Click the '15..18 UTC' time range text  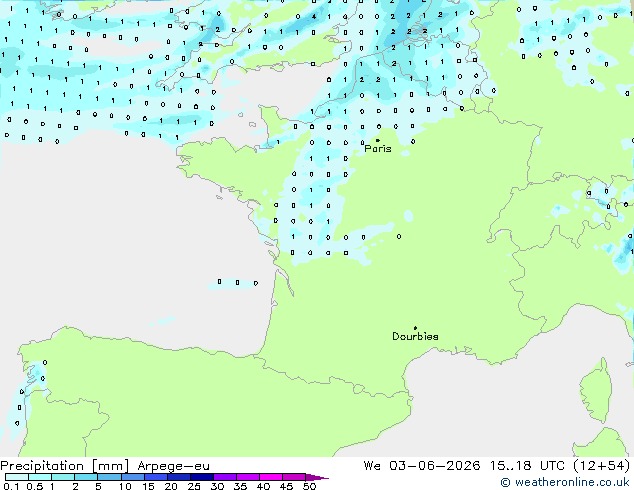click(527, 466)
